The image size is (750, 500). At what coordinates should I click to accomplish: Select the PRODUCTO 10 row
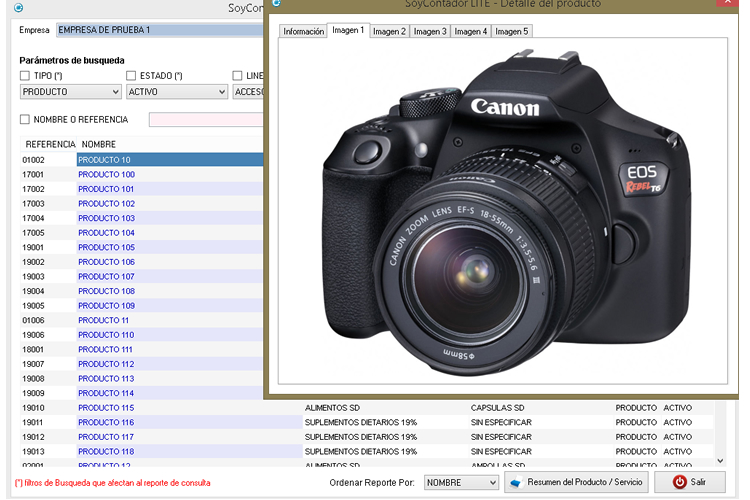[142, 160]
